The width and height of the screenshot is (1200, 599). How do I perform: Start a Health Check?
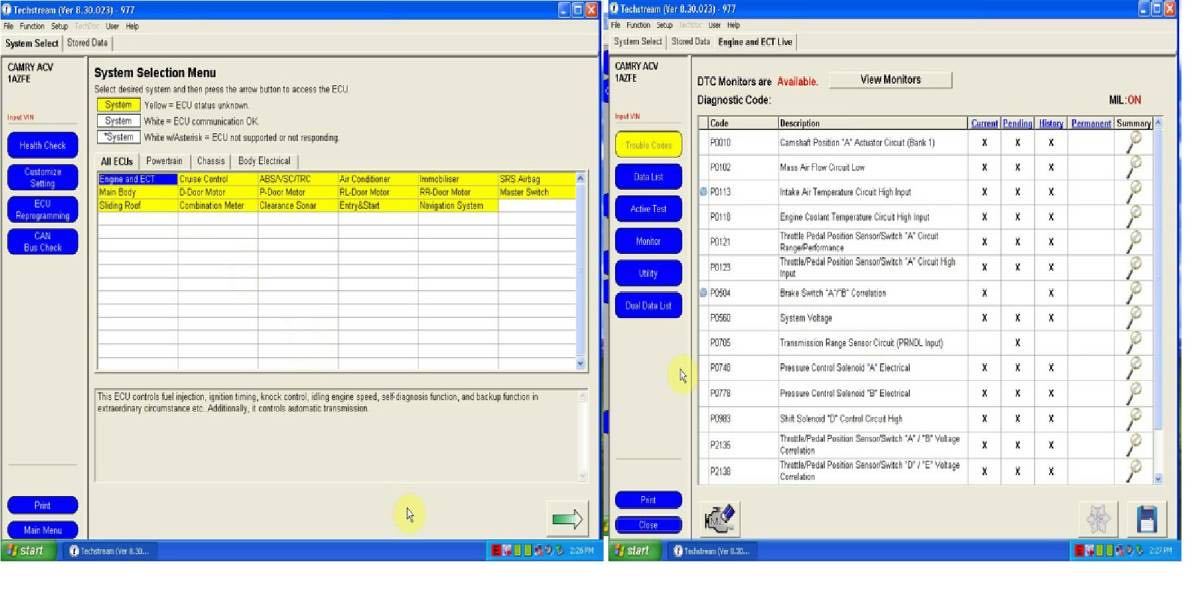pyautogui.click(x=42, y=145)
